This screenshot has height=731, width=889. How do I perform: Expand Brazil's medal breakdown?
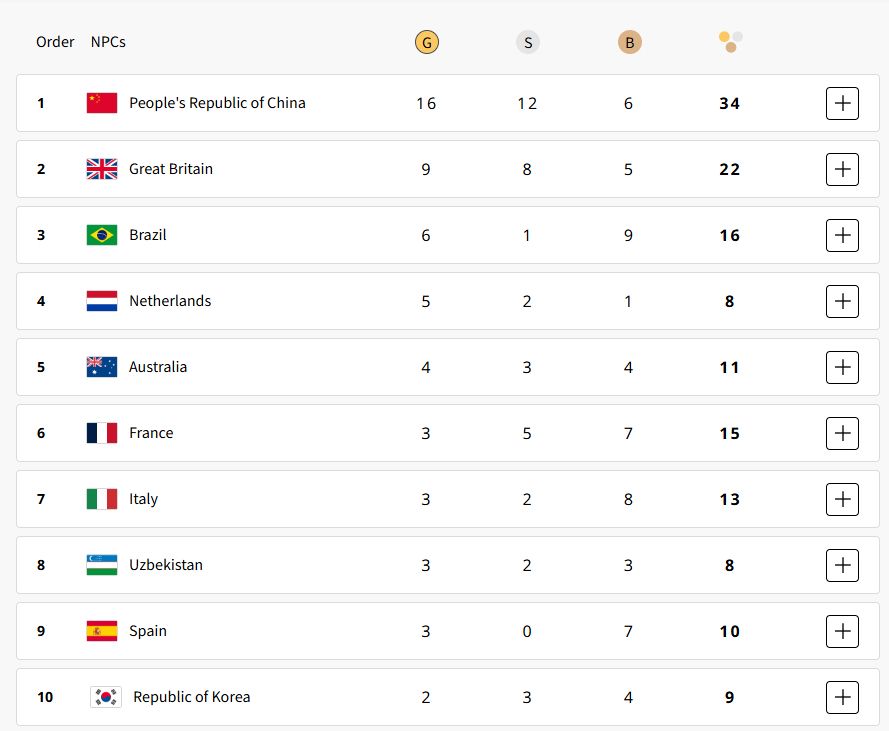pyautogui.click(x=842, y=235)
